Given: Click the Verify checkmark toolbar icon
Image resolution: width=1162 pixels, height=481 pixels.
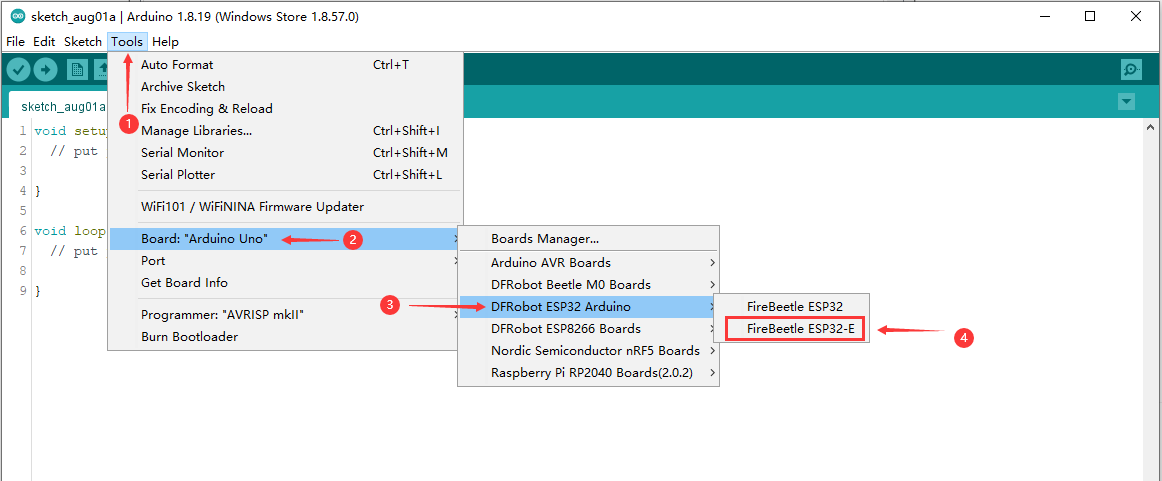Looking at the screenshot, I should (x=19, y=69).
